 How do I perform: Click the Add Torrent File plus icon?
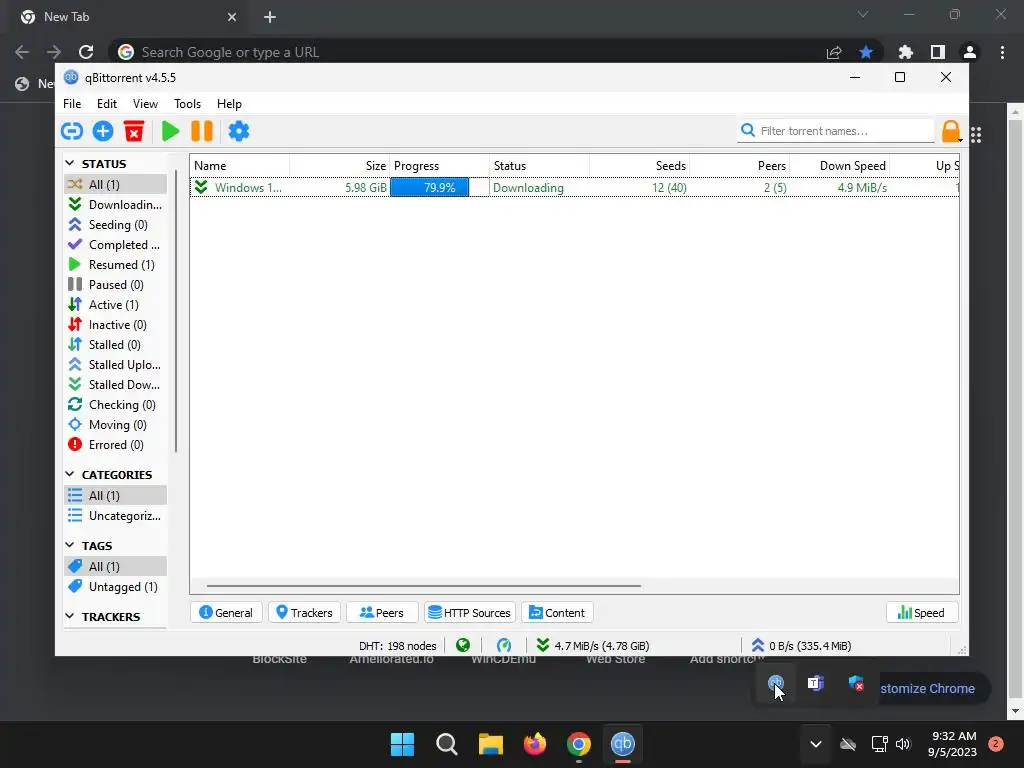[103, 131]
